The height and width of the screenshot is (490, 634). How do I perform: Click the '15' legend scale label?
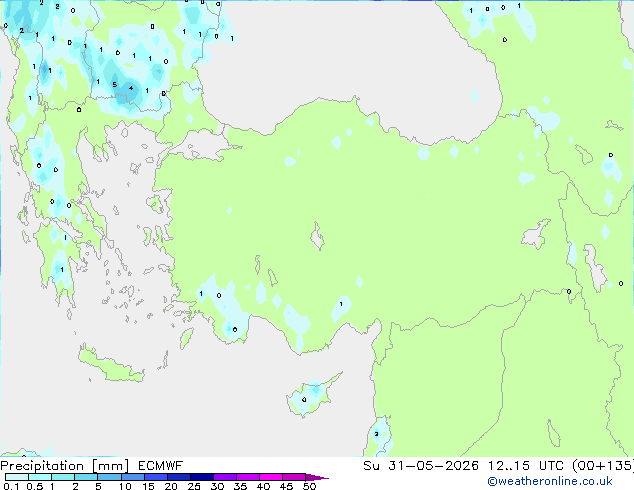point(148,486)
